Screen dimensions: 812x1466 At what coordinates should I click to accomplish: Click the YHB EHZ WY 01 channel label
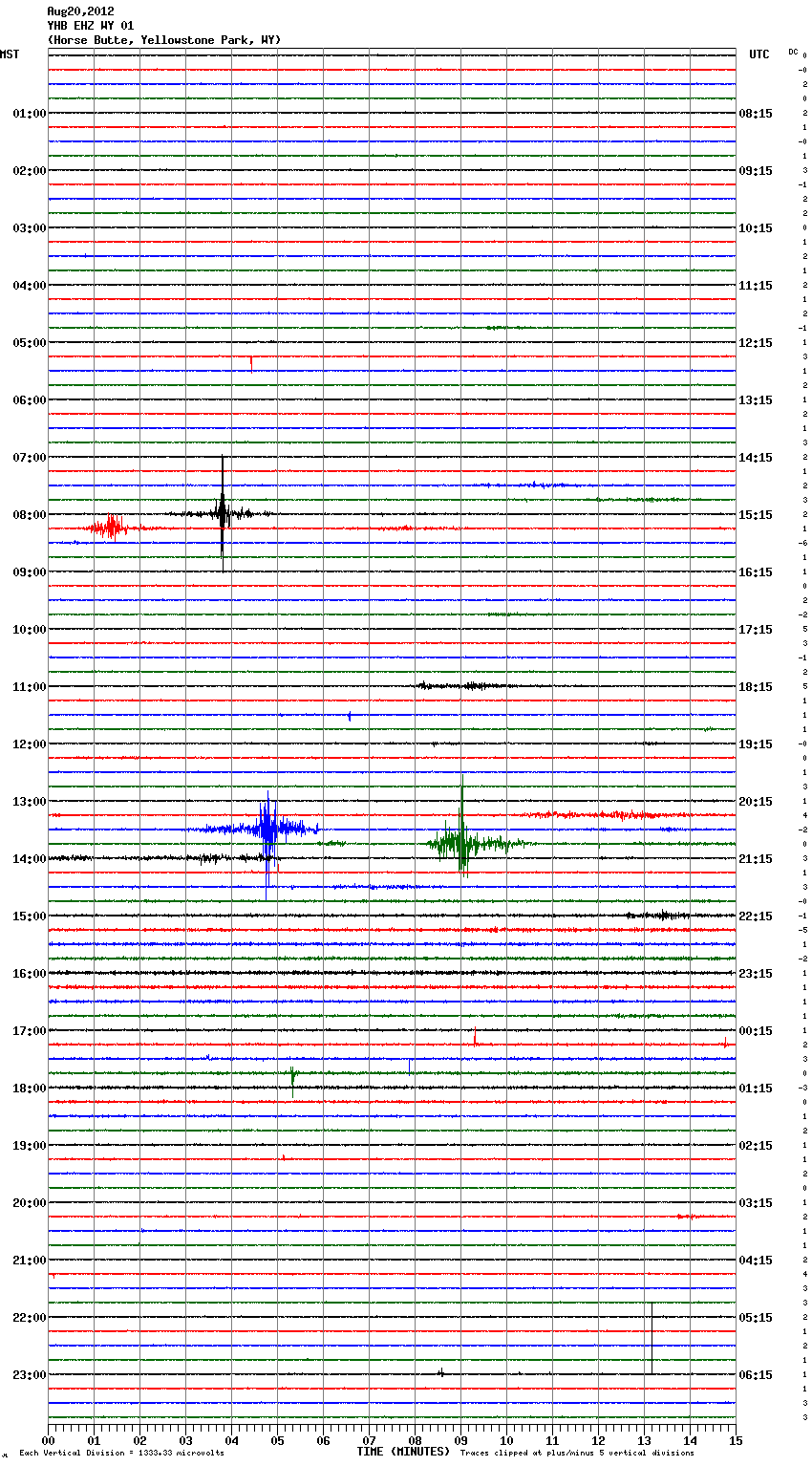coord(91,26)
